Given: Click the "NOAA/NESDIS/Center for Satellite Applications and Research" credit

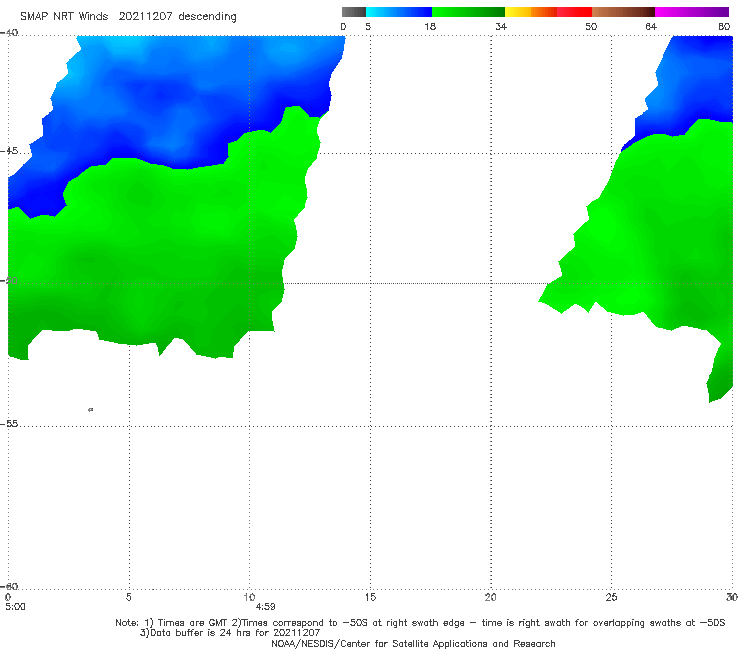Looking at the screenshot, I should coord(413,643).
